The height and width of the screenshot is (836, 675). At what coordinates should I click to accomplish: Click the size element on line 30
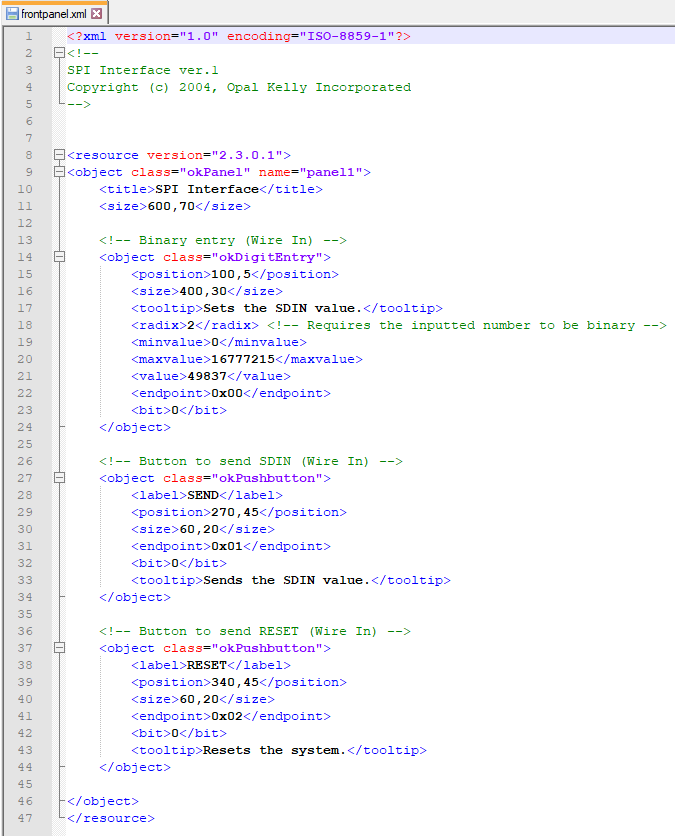coord(203,529)
